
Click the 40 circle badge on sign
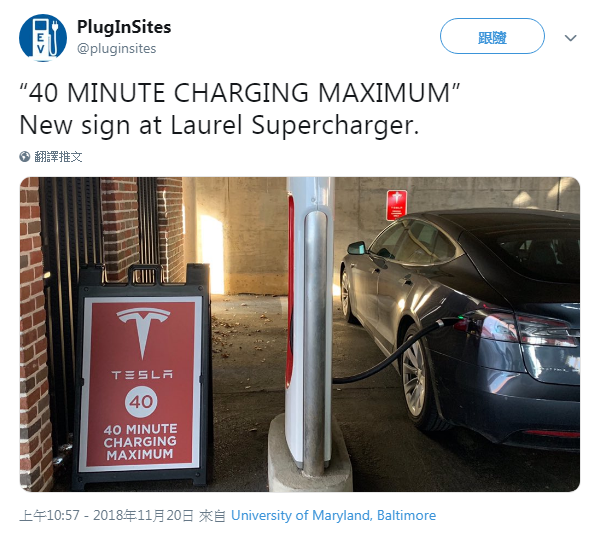[141, 401]
